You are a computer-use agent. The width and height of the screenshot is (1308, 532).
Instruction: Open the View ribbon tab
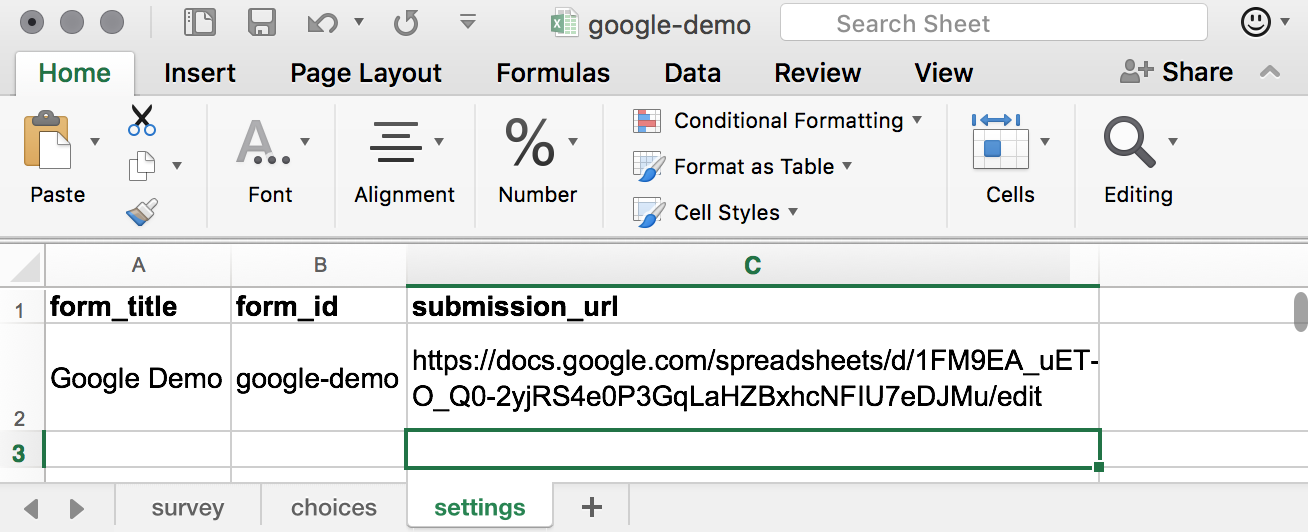tap(944, 73)
